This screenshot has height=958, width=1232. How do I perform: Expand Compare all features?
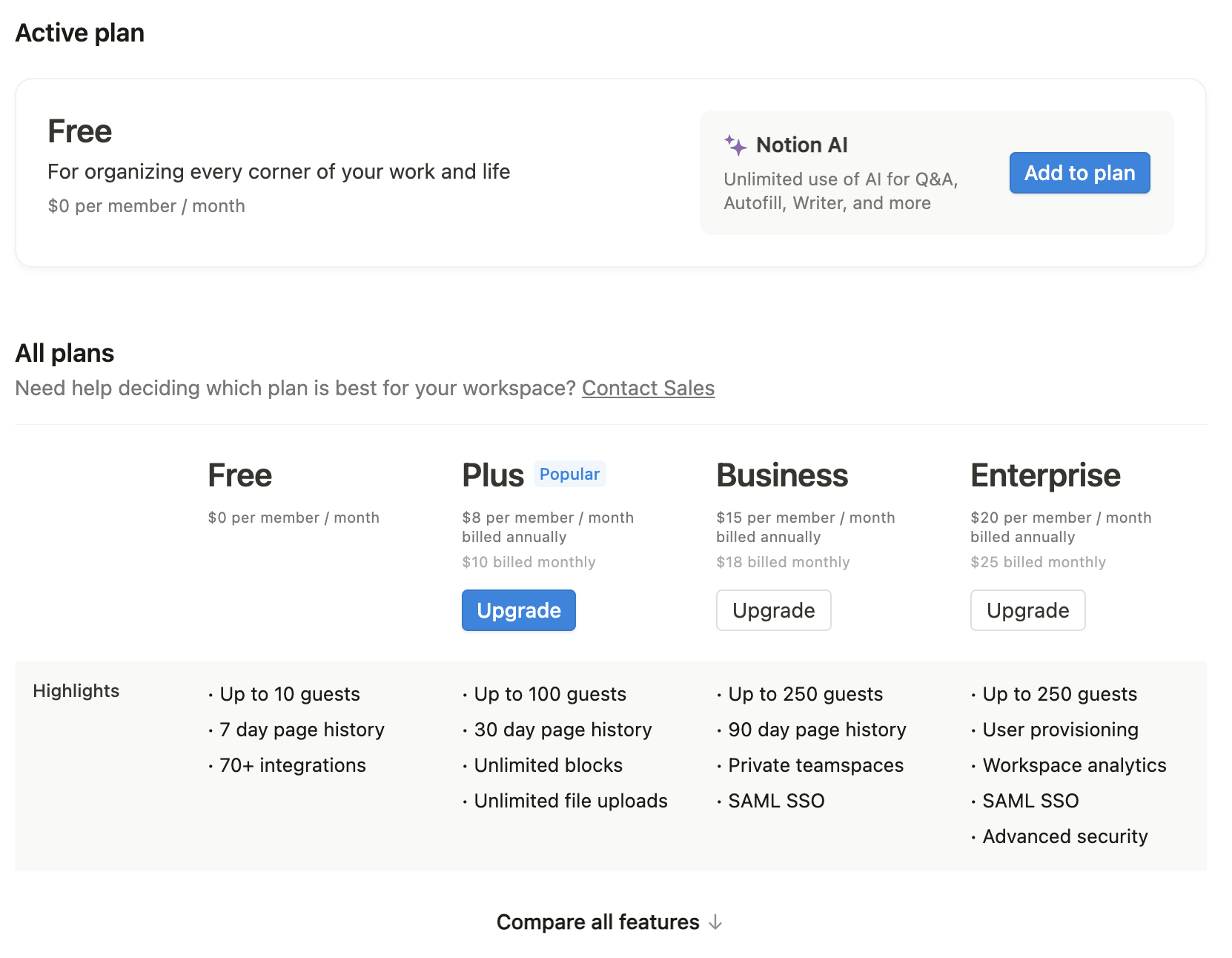(597, 922)
